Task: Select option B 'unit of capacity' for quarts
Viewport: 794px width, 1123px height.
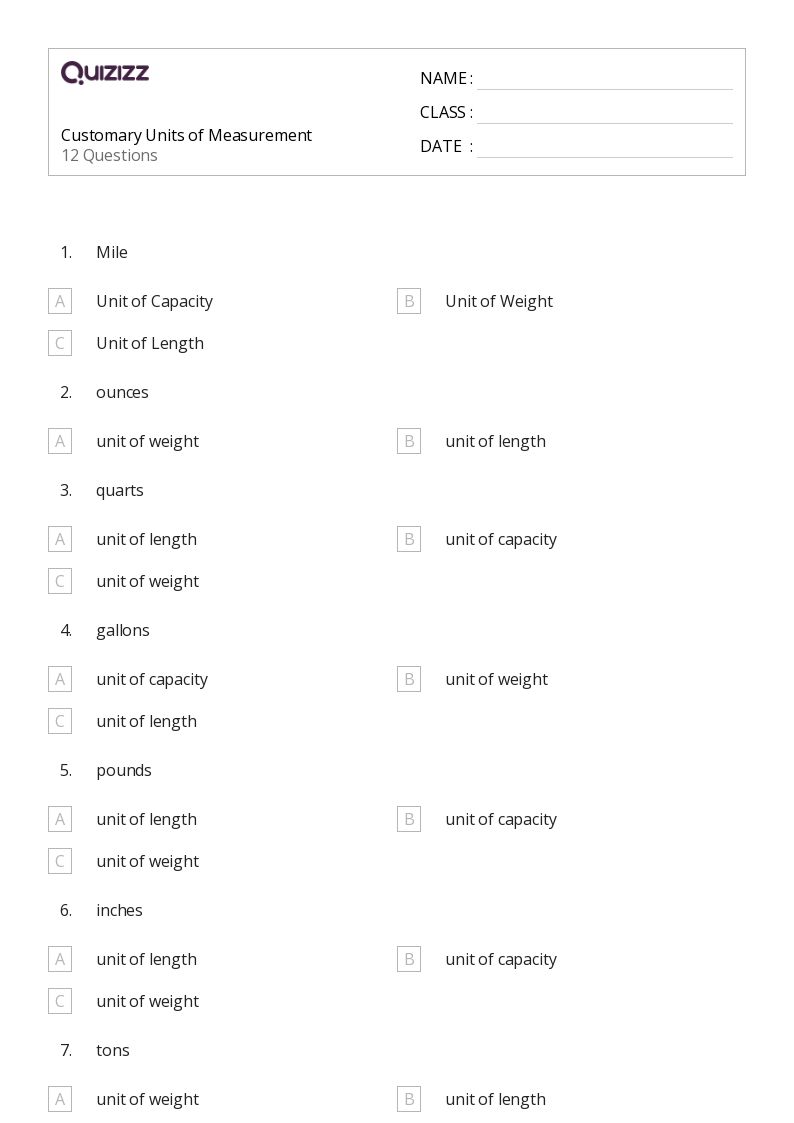Action: (409, 539)
